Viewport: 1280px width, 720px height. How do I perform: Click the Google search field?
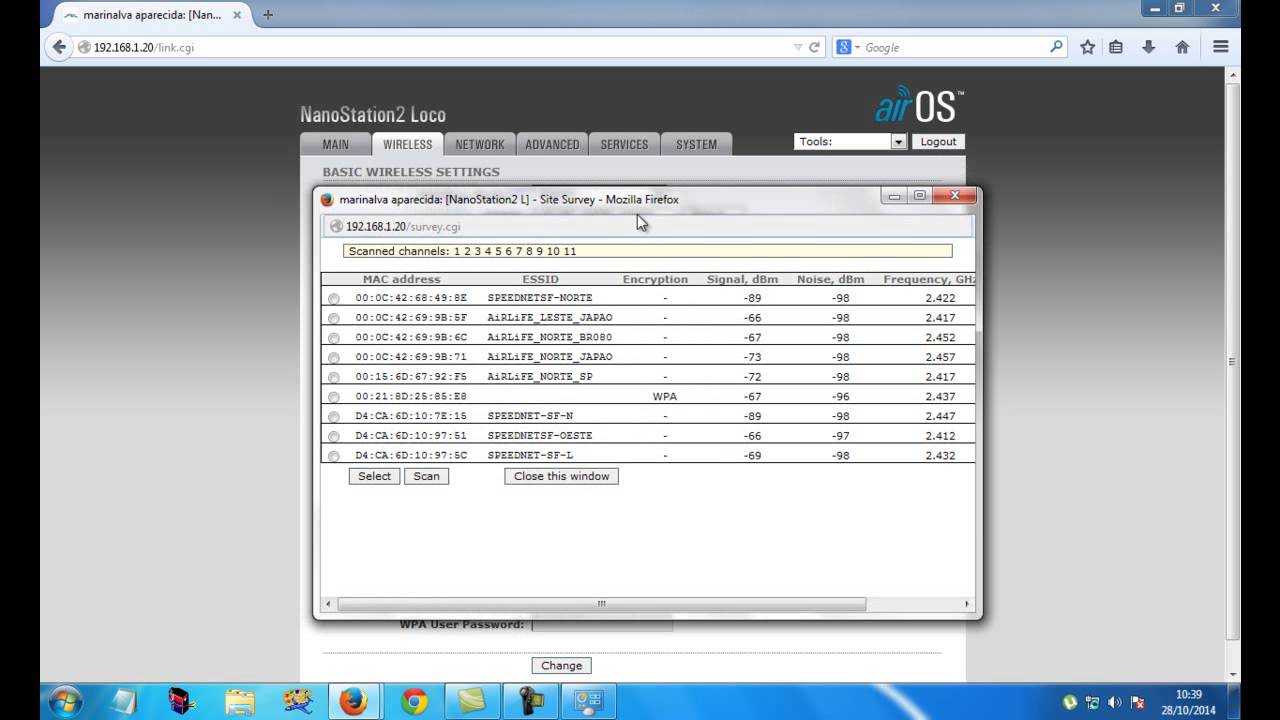pyautogui.click(x=950, y=47)
